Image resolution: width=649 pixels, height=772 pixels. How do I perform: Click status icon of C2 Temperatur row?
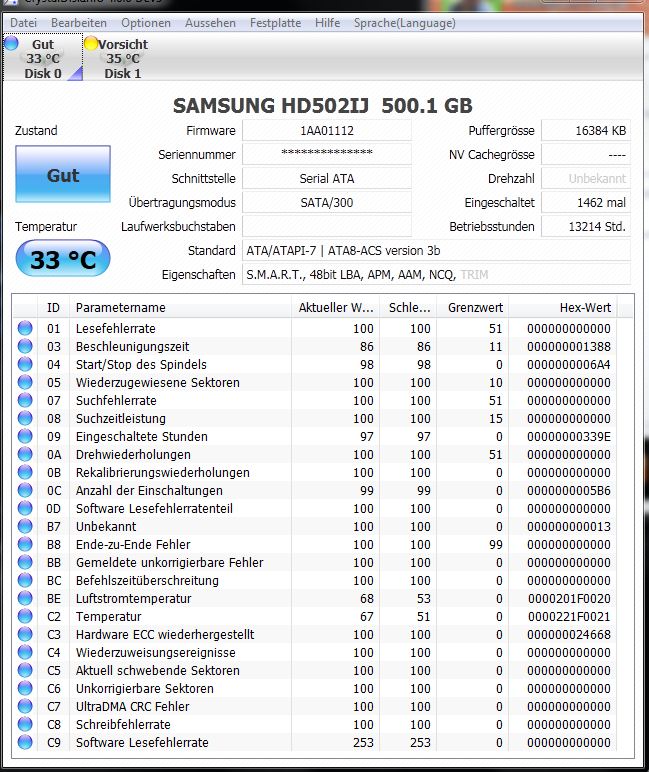point(25,616)
